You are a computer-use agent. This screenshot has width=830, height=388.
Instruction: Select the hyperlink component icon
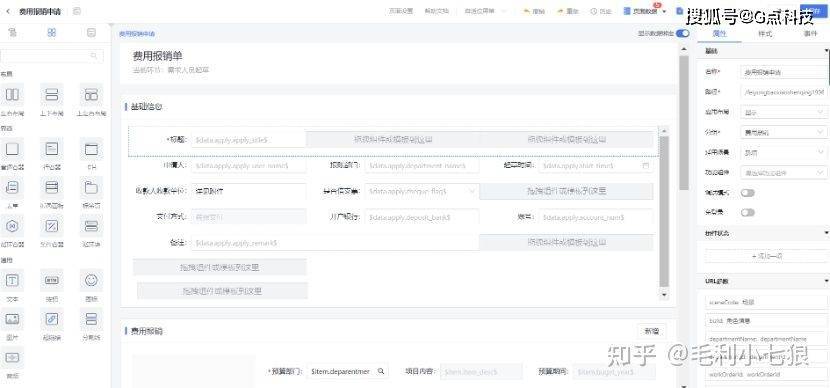[51, 319]
